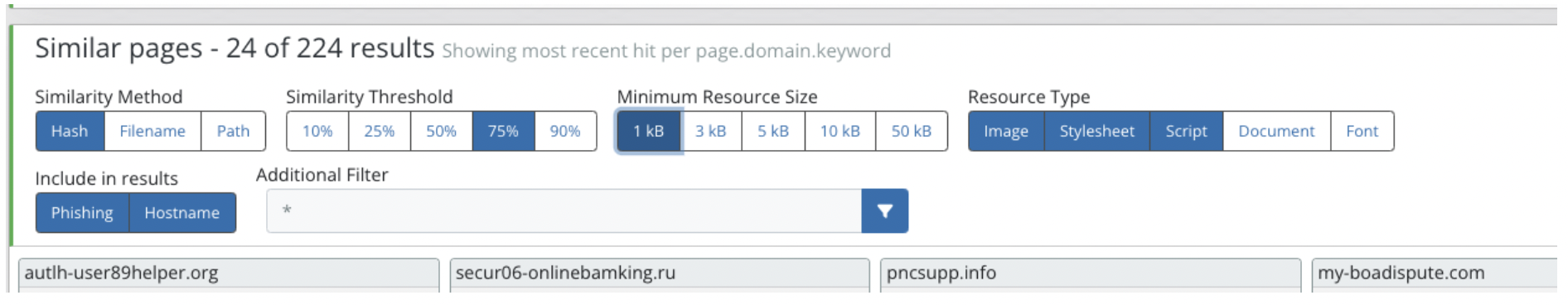
Task: Apply filter with funnel icon button
Action: tap(884, 211)
